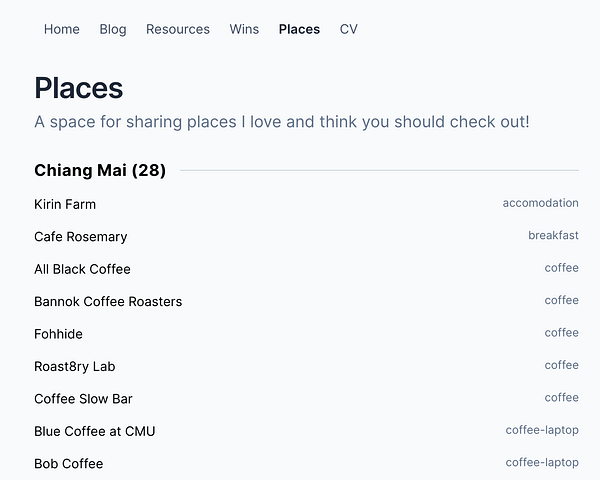Viewport: 600px width, 480px height.
Task: Open Bannok Coffee Roasters
Action: [x=108, y=302]
